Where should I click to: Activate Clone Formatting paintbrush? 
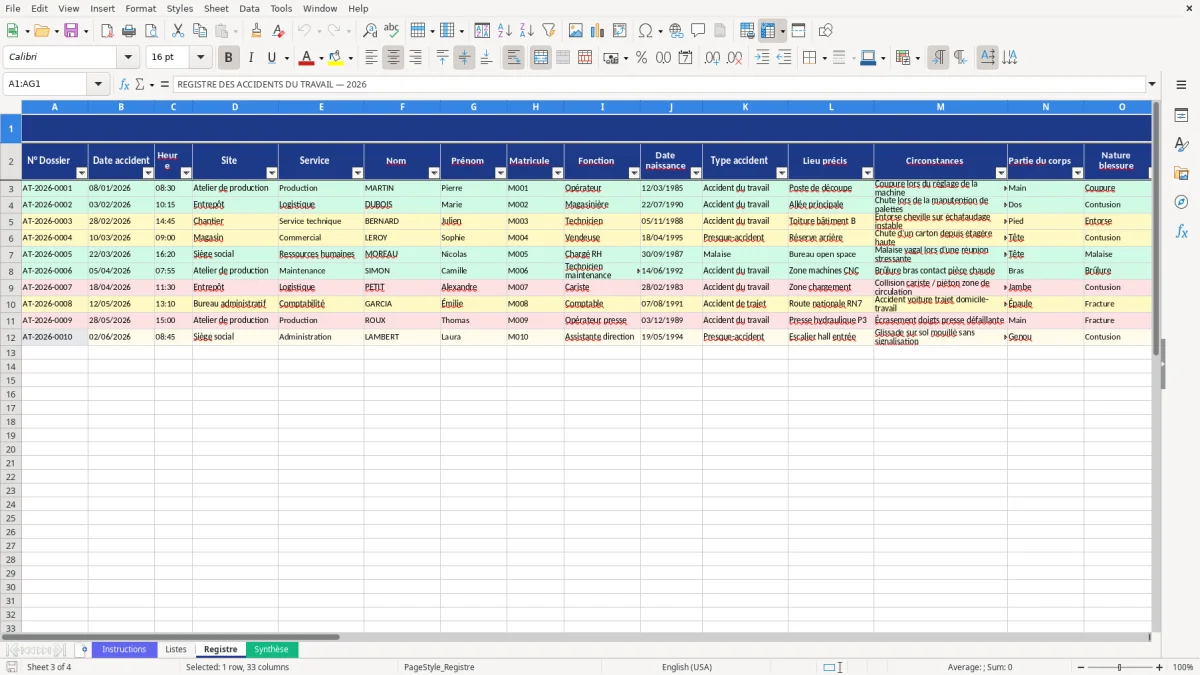coord(256,31)
